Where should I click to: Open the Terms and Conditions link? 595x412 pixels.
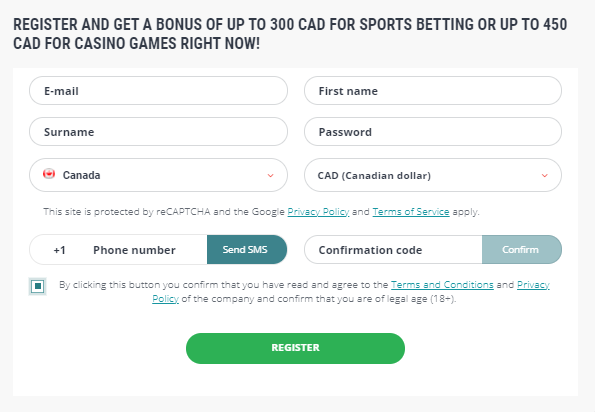tap(442, 285)
